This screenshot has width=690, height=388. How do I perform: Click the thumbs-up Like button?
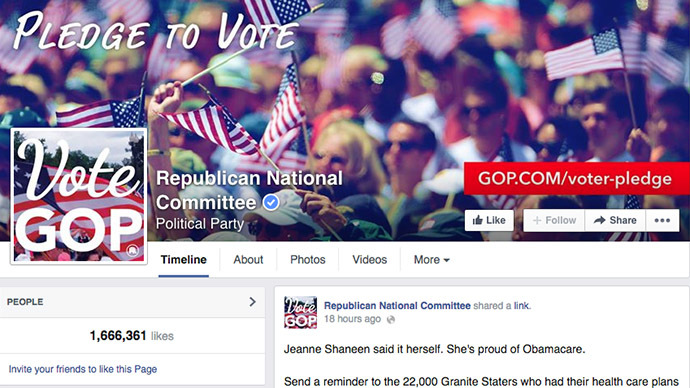pyautogui.click(x=489, y=220)
